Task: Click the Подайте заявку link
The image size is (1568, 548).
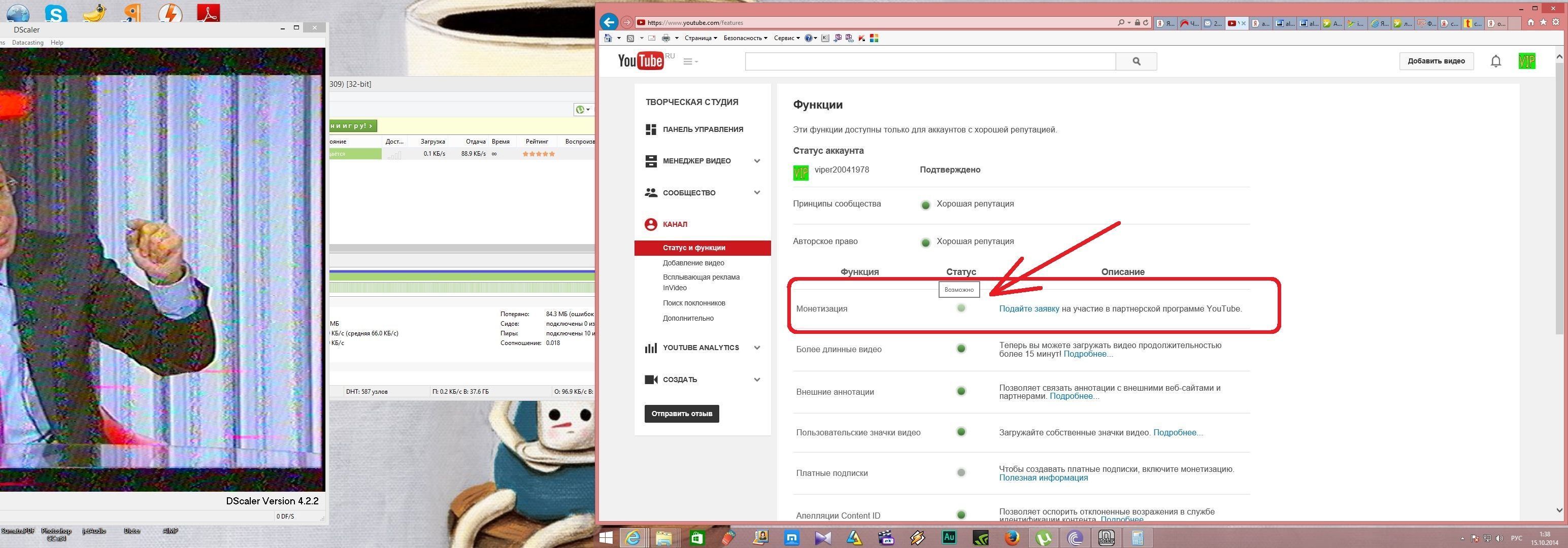Action: click(x=1029, y=309)
